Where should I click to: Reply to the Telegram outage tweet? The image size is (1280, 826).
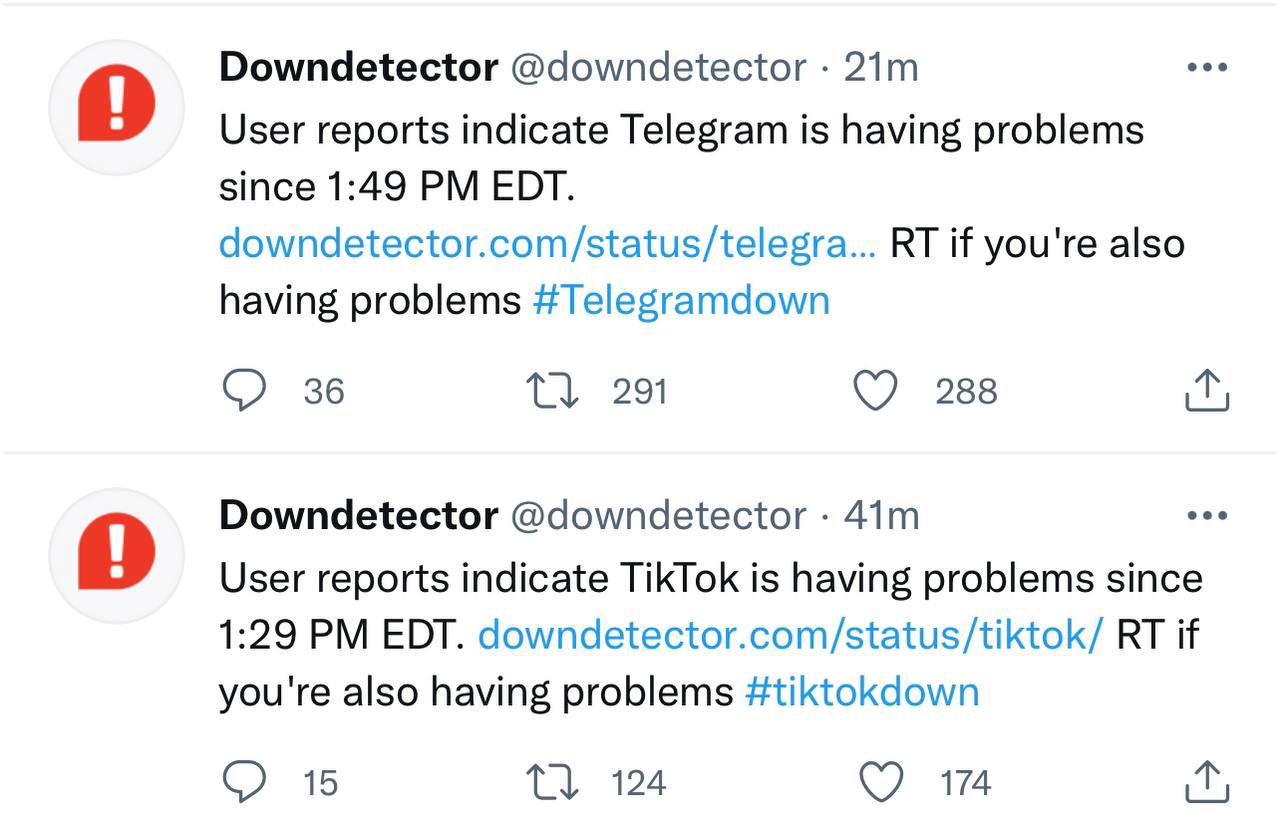(x=243, y=391)
